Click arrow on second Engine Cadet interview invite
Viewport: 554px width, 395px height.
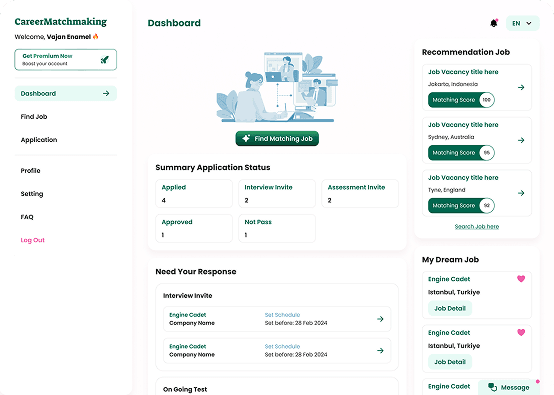[x=380, y=350]
